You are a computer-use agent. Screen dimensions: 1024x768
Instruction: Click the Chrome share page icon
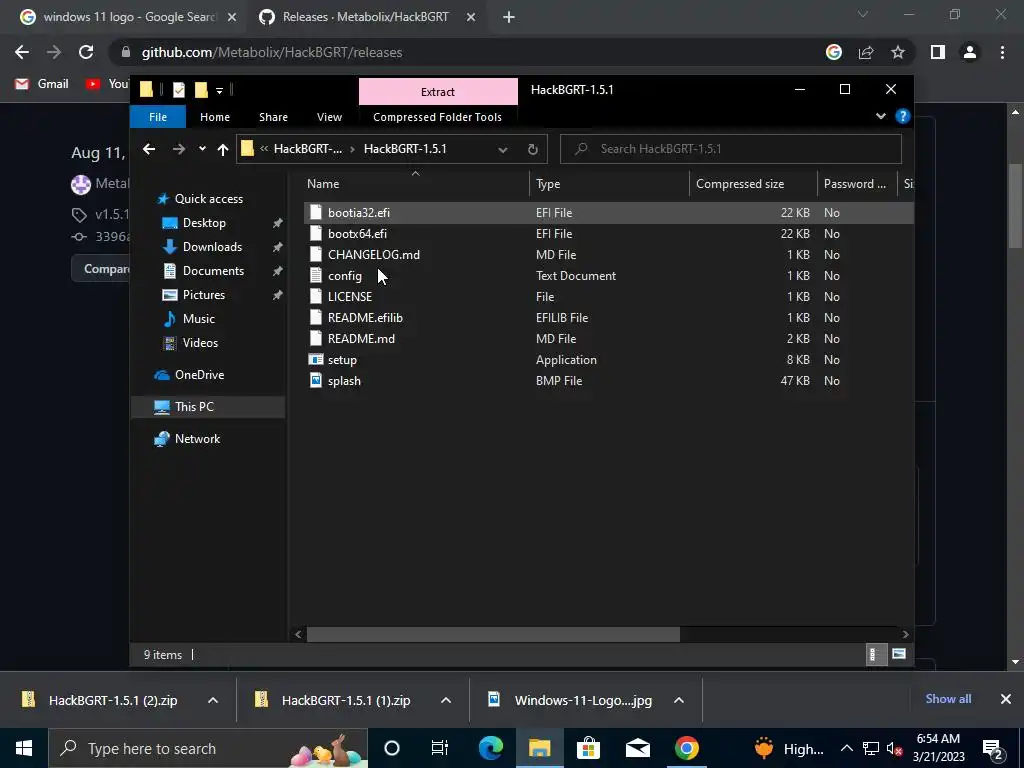pos(866,52)
